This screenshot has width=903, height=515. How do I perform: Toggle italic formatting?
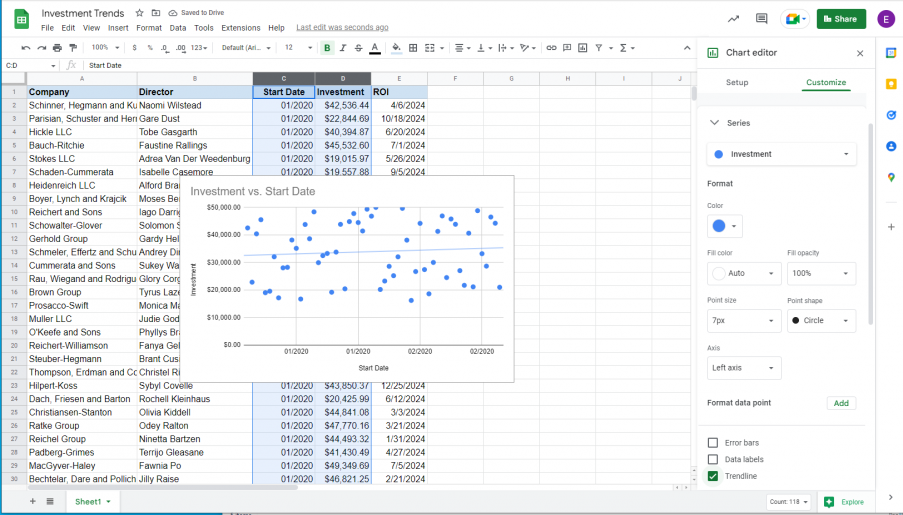(x=343, y=48)
